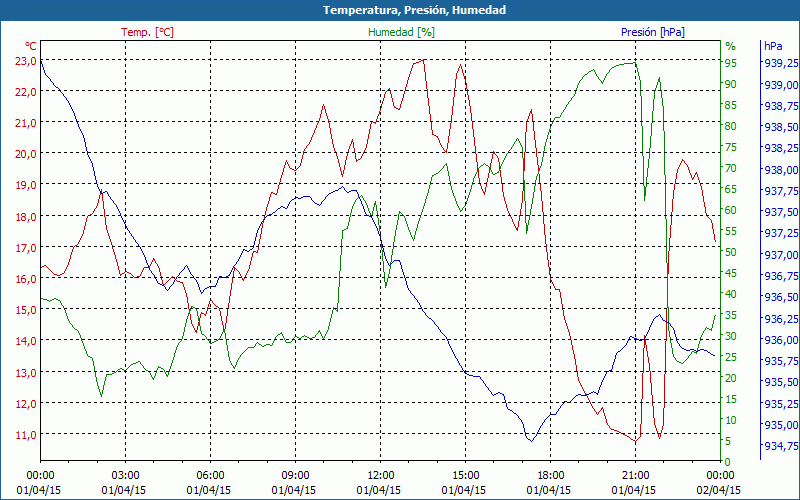Click the '938,00' pressure axis value
Viewport: 800px width, 500px height.
[x=781, y=169]
